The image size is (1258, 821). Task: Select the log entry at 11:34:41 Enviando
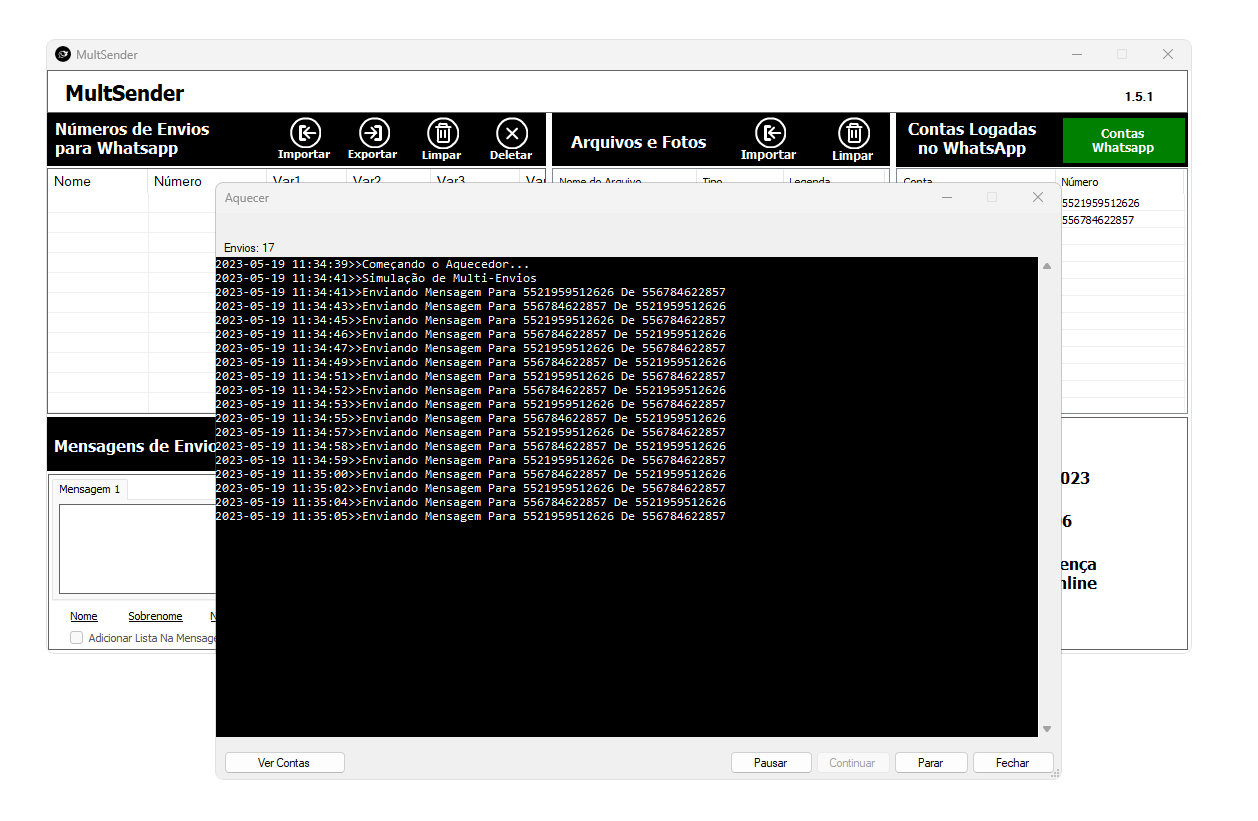coord(471,292)
